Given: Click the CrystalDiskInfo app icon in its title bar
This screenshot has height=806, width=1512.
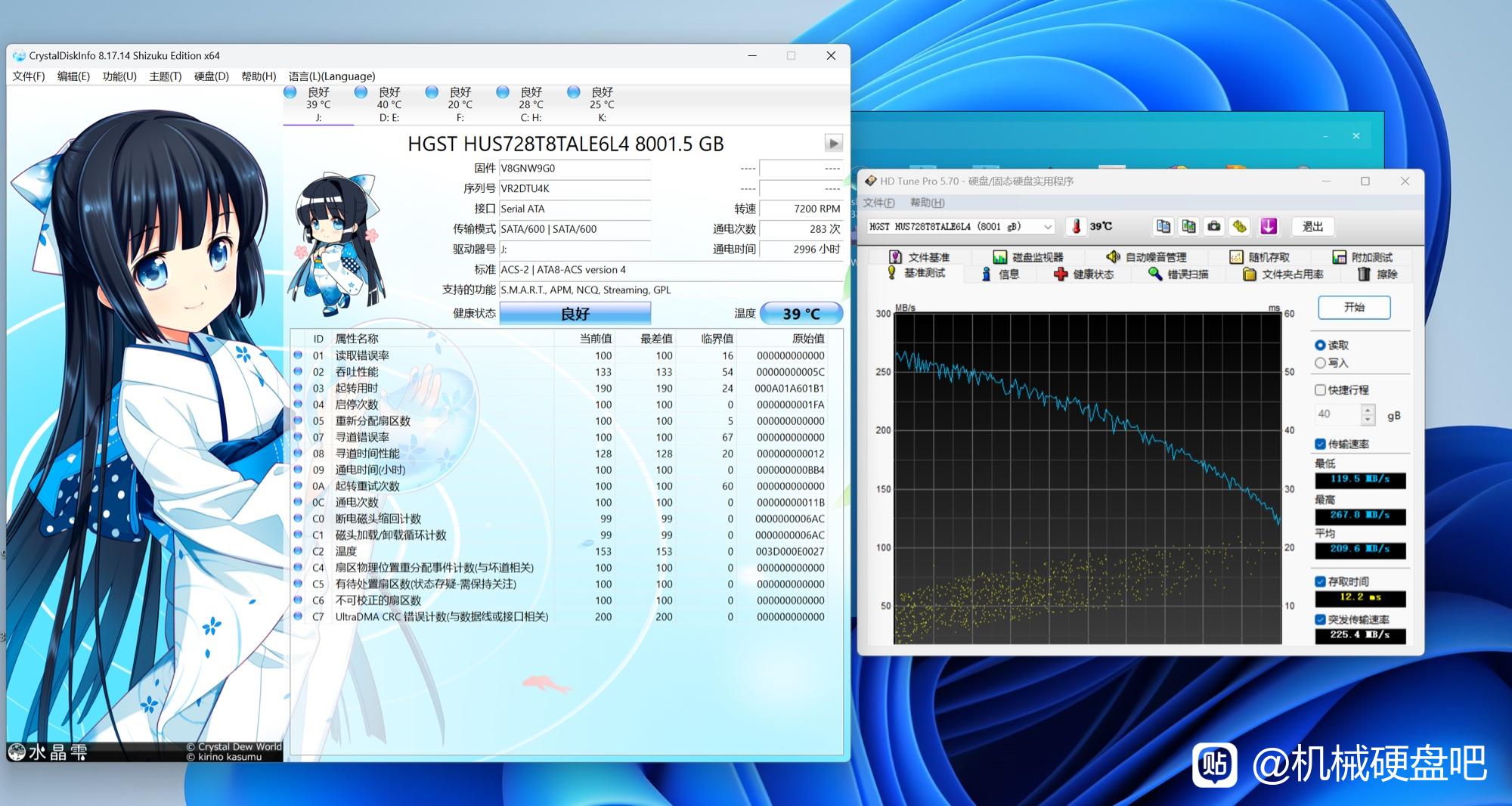Looking at the screenshot, I should click(19, 56).
